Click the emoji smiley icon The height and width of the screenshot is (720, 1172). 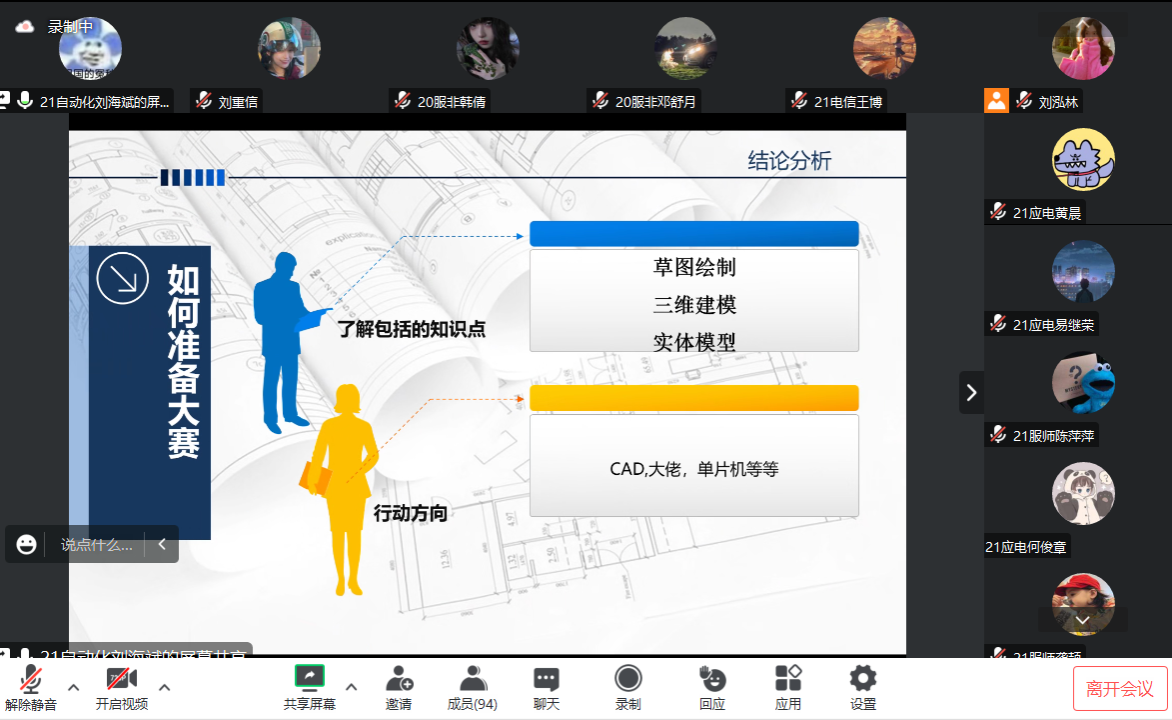pyautogui.click(x=26, y=544)
